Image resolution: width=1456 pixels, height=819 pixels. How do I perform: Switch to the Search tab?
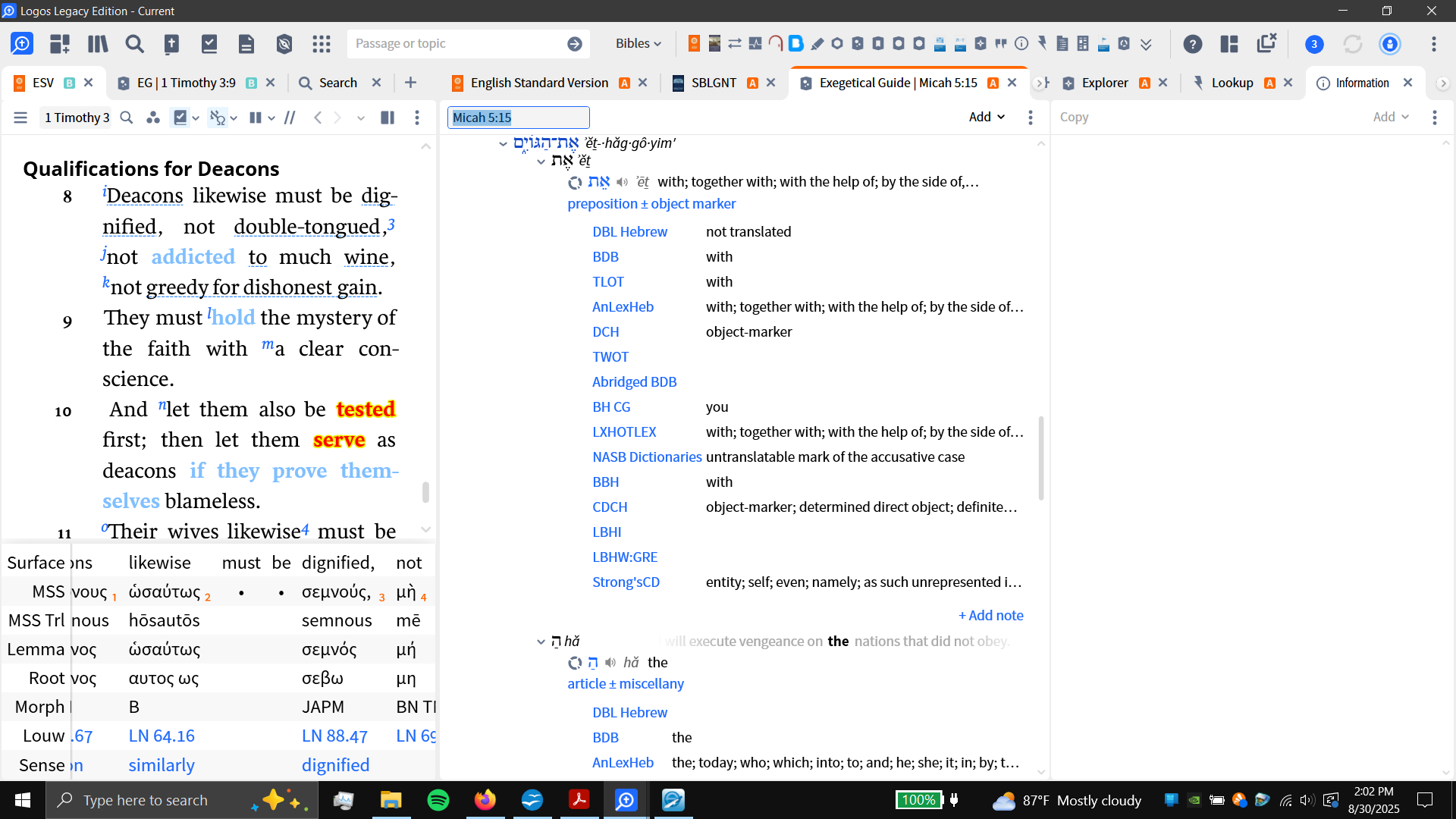tap(337, 83)
